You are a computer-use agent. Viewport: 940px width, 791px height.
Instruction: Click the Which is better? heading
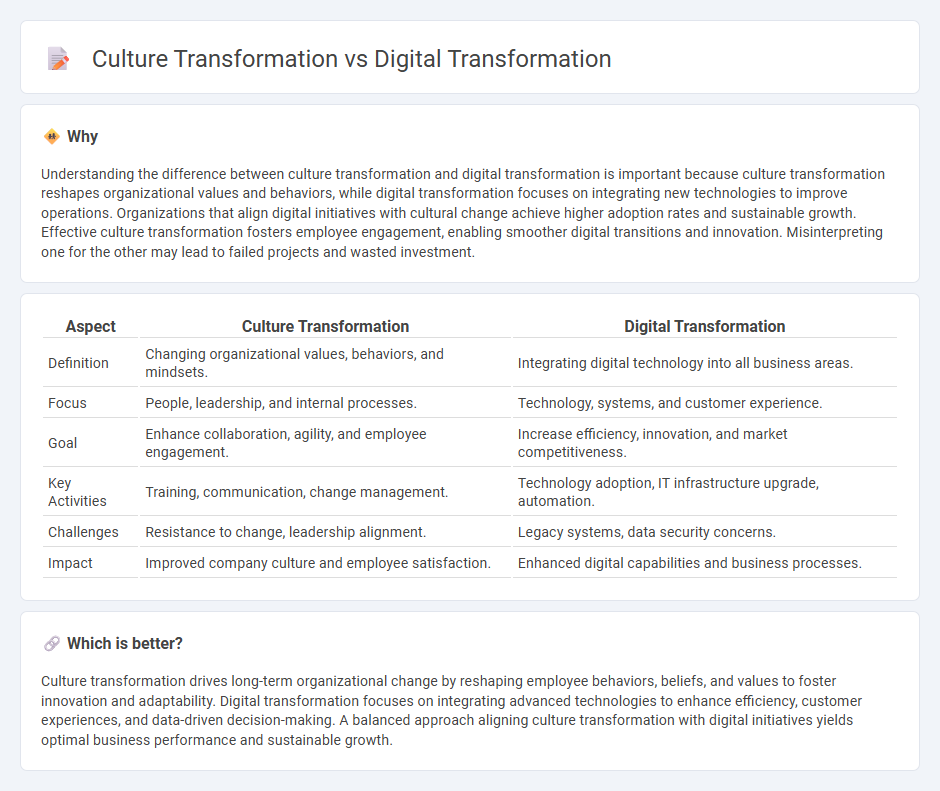point(125,643)
